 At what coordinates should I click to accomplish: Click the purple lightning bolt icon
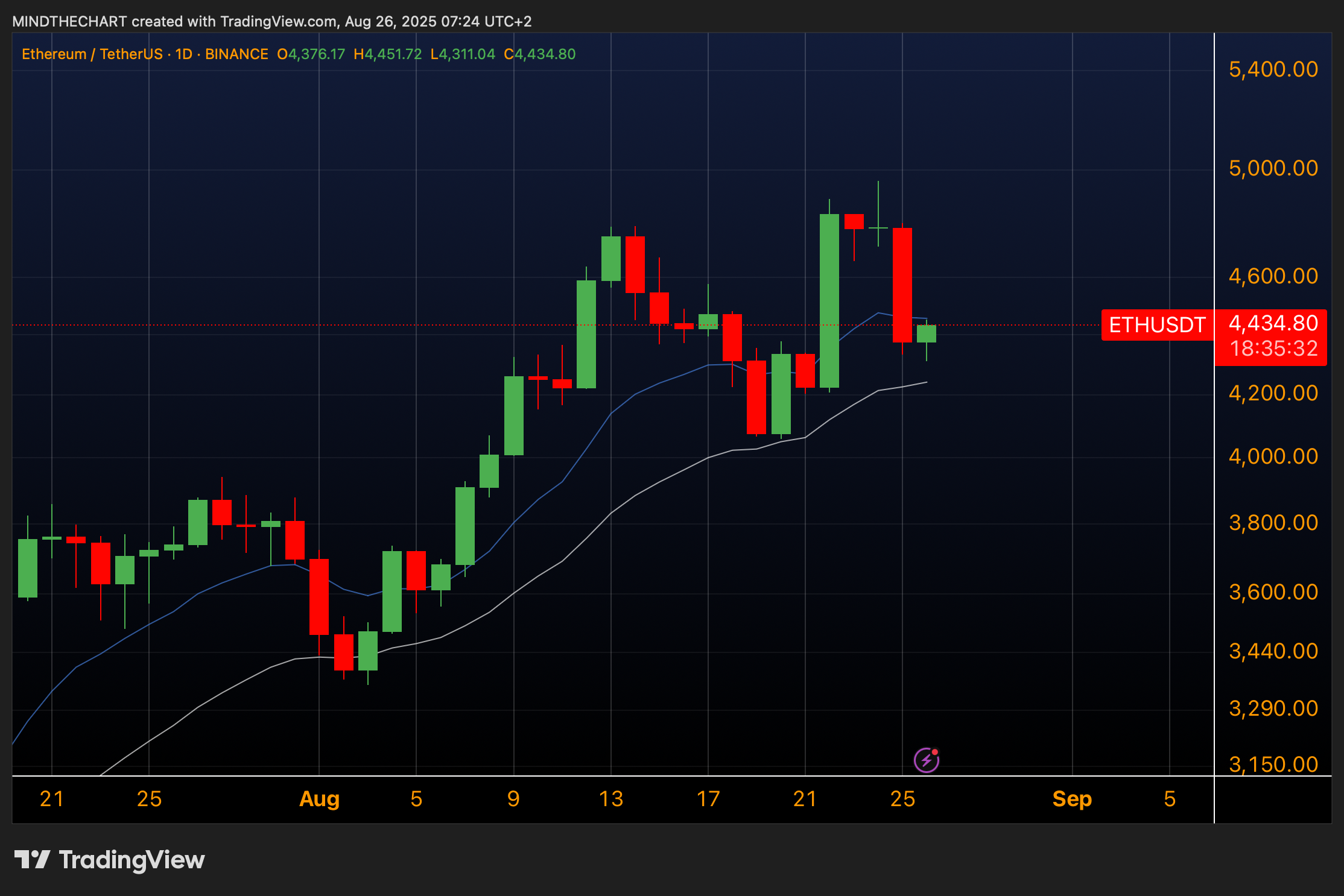[x=926, y=760]
